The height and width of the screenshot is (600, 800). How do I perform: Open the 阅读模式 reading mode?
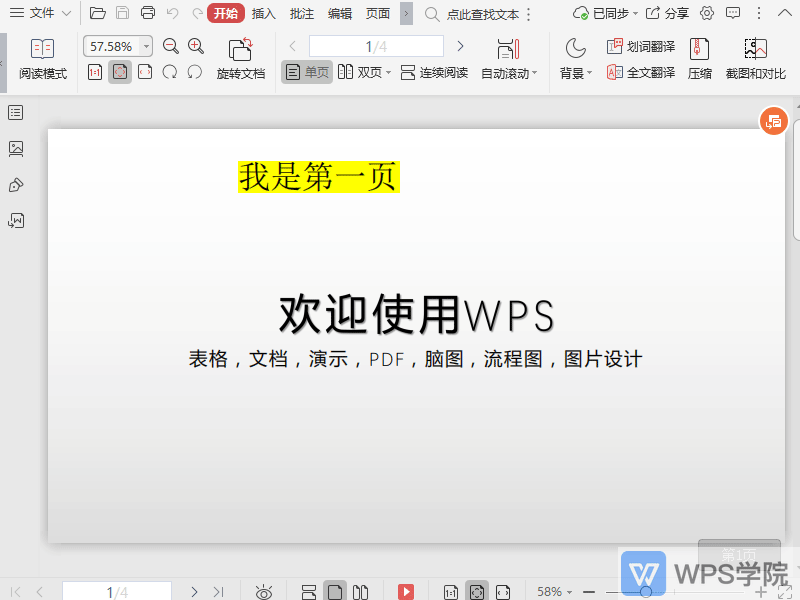(43, 58)
